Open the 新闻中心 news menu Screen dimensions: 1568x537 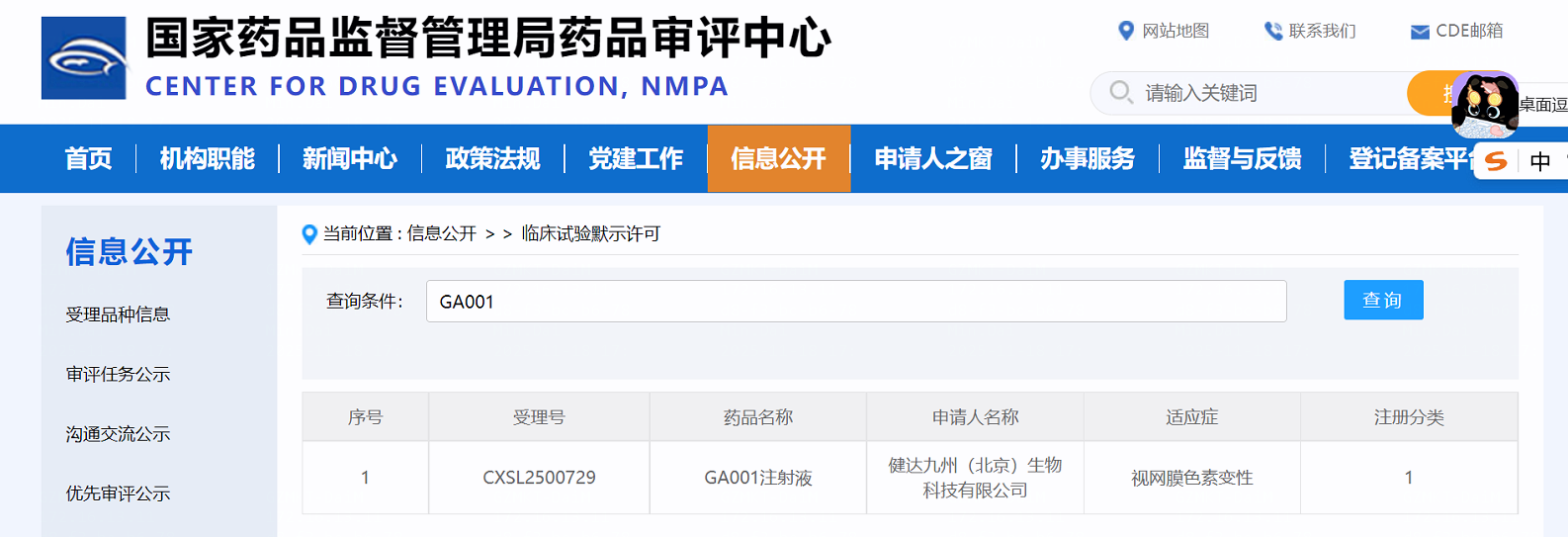coord(350,158)
